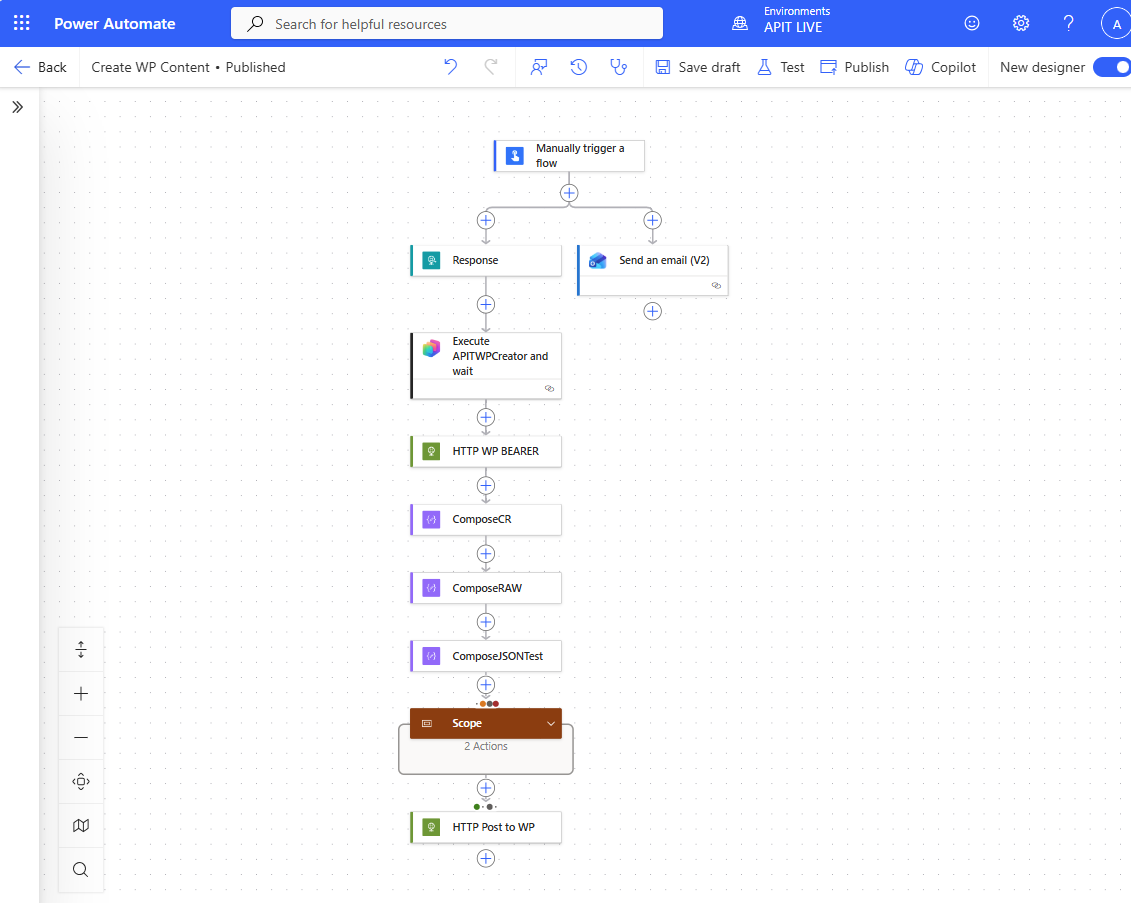Screen dimensions: 1131x903
Task: Select the ComposeJSONTest action
Action: (x=485, y=656)
